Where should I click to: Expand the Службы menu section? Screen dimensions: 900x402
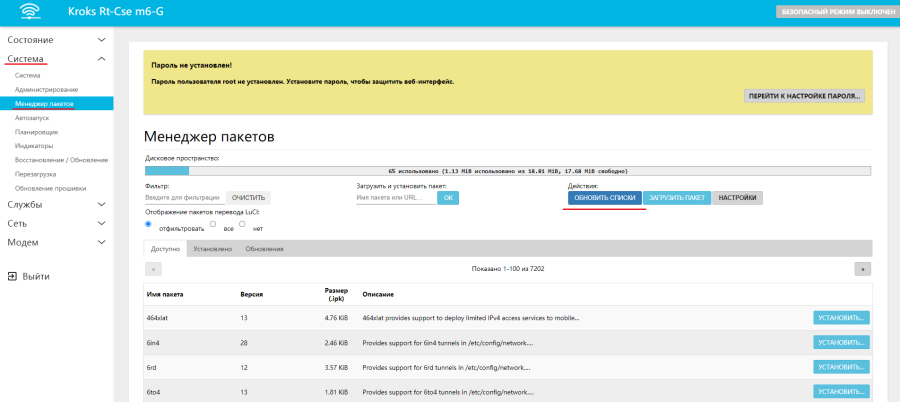point(101,205)
